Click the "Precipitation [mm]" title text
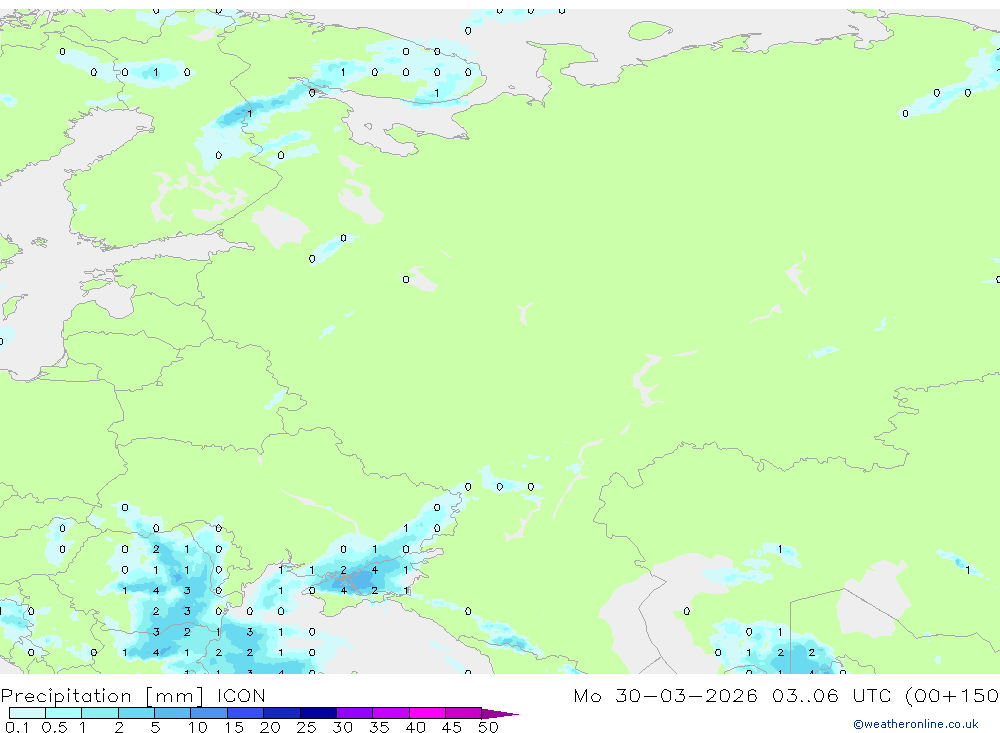The width and height of the screenshot is (1000, 733). coord(102,696)
